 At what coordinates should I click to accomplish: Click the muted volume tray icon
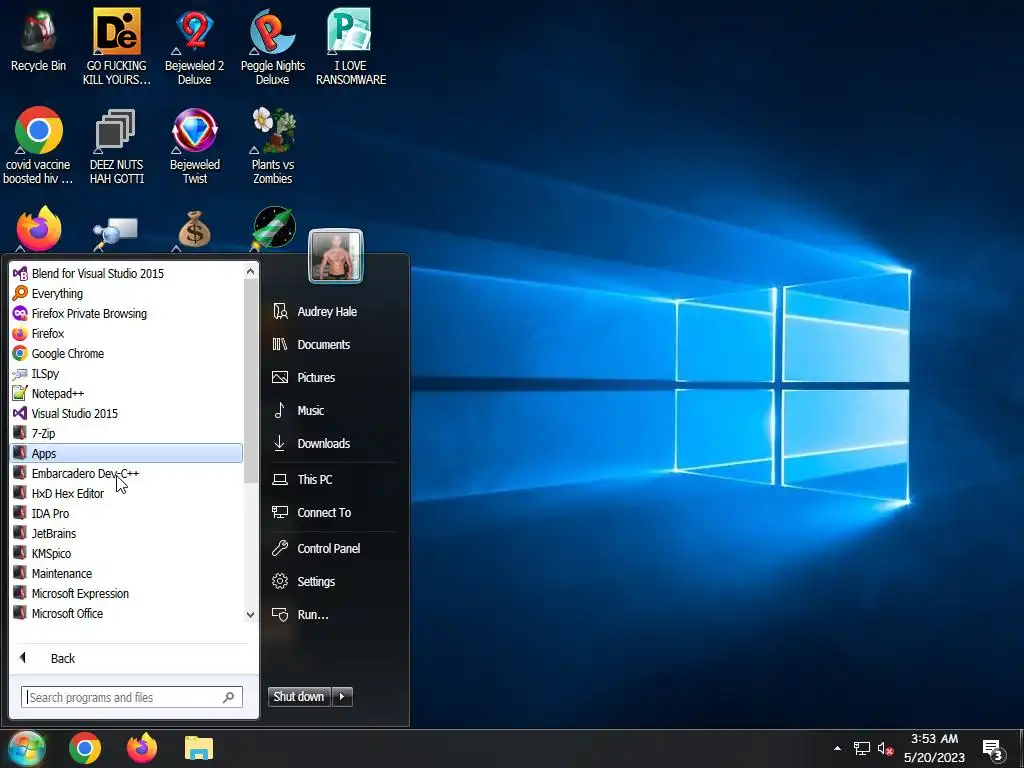pyautogui.click(x=886, y=748)
